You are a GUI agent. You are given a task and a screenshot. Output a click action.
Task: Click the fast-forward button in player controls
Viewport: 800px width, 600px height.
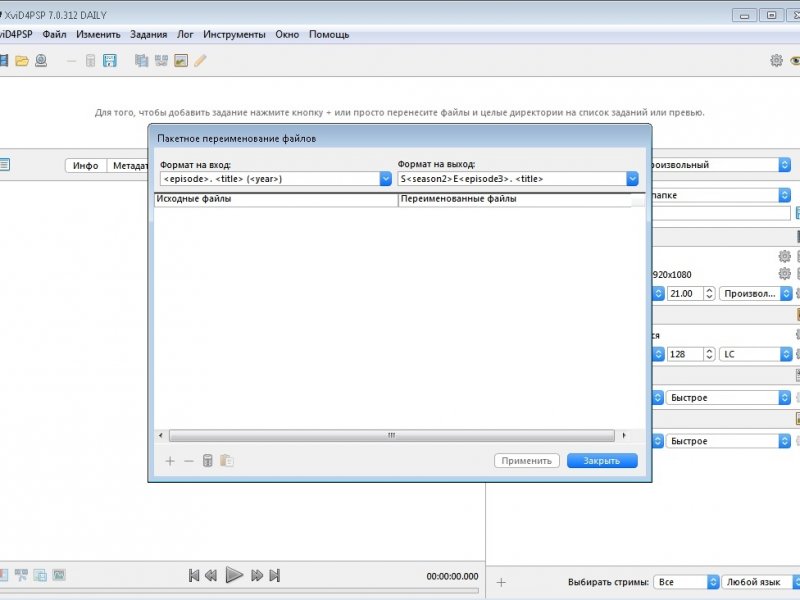click(257, 576)
